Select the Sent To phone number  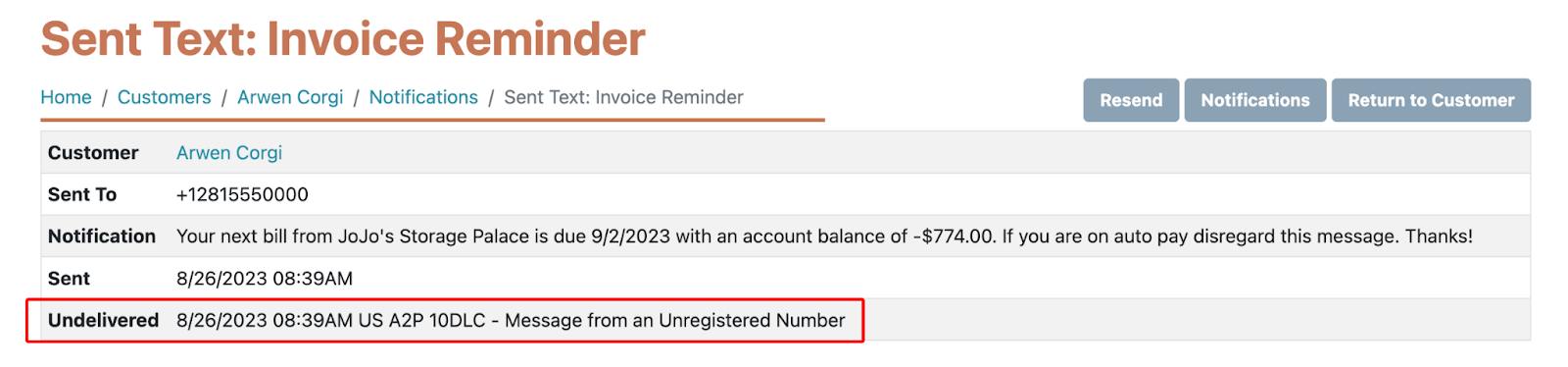[x=242, y=194]
